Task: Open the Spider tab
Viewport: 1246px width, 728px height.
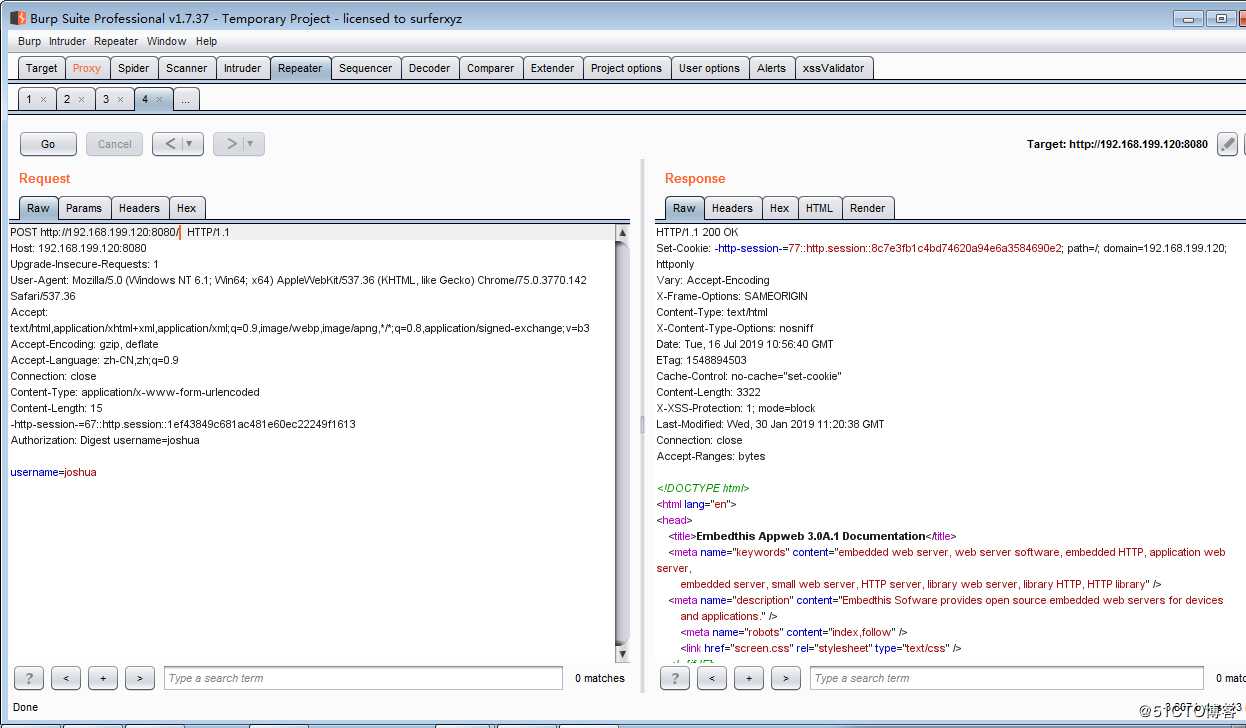Action: click(134, 68)
